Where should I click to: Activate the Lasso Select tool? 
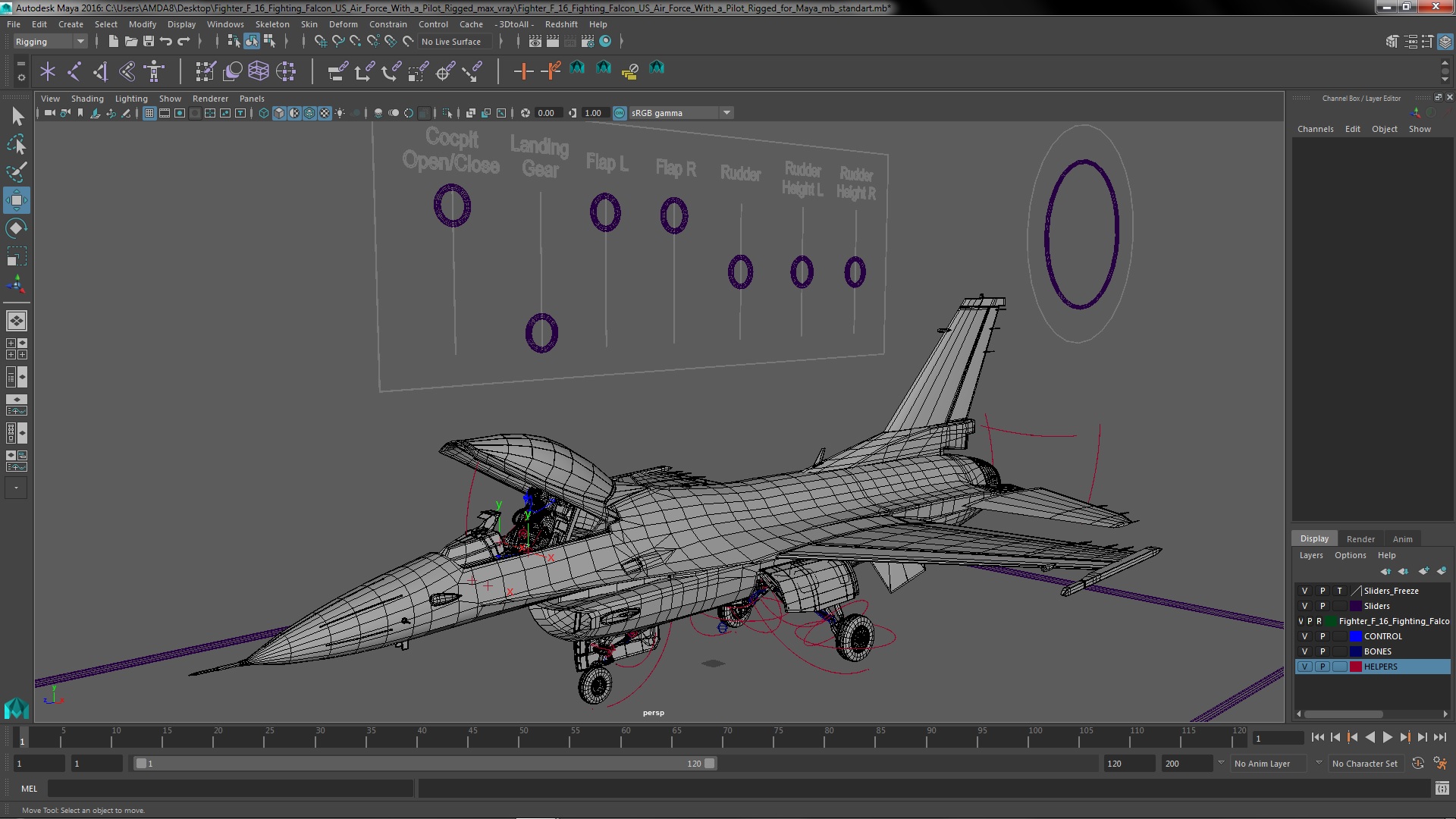pos(17,144)
